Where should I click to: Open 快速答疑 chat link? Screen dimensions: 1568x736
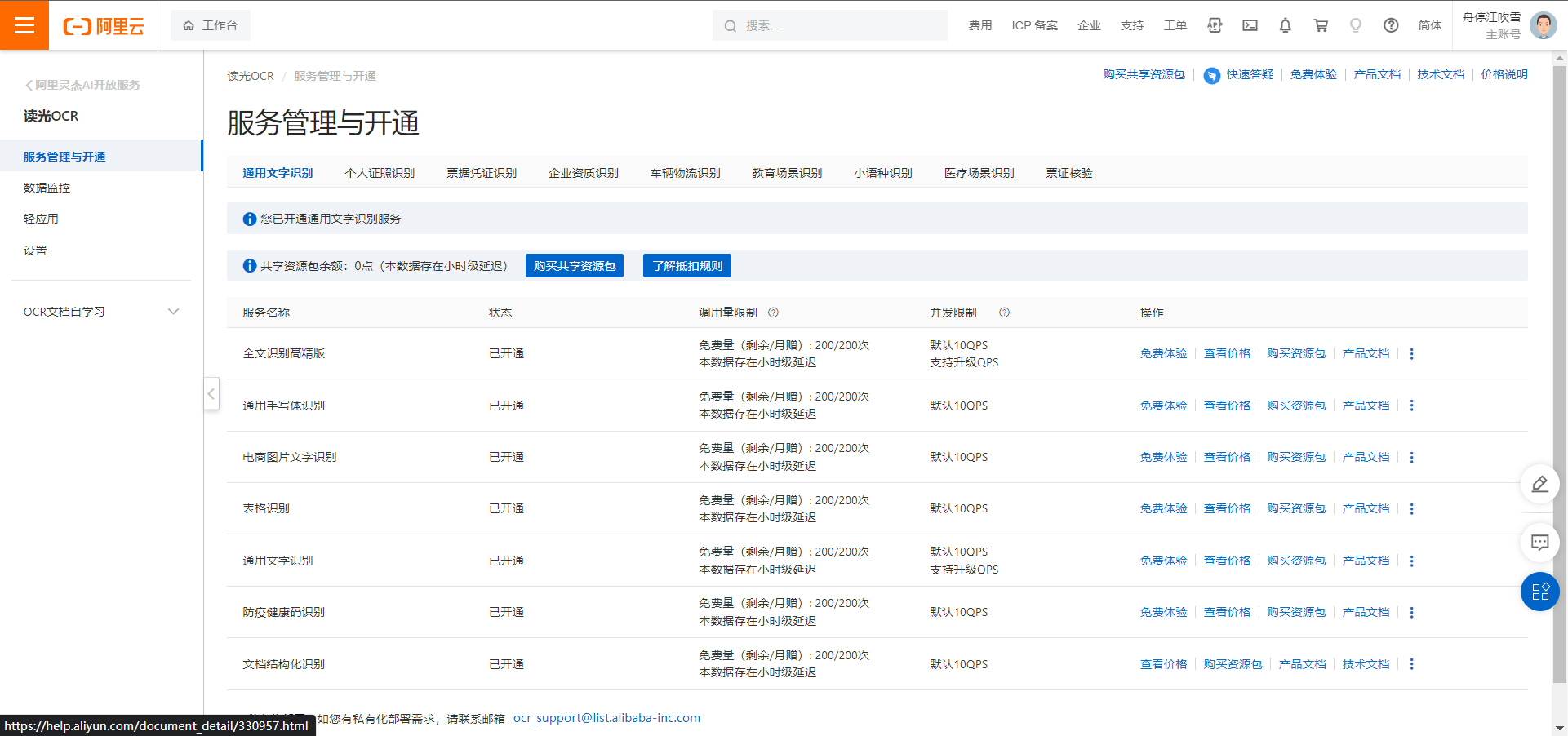(1239, 75)
